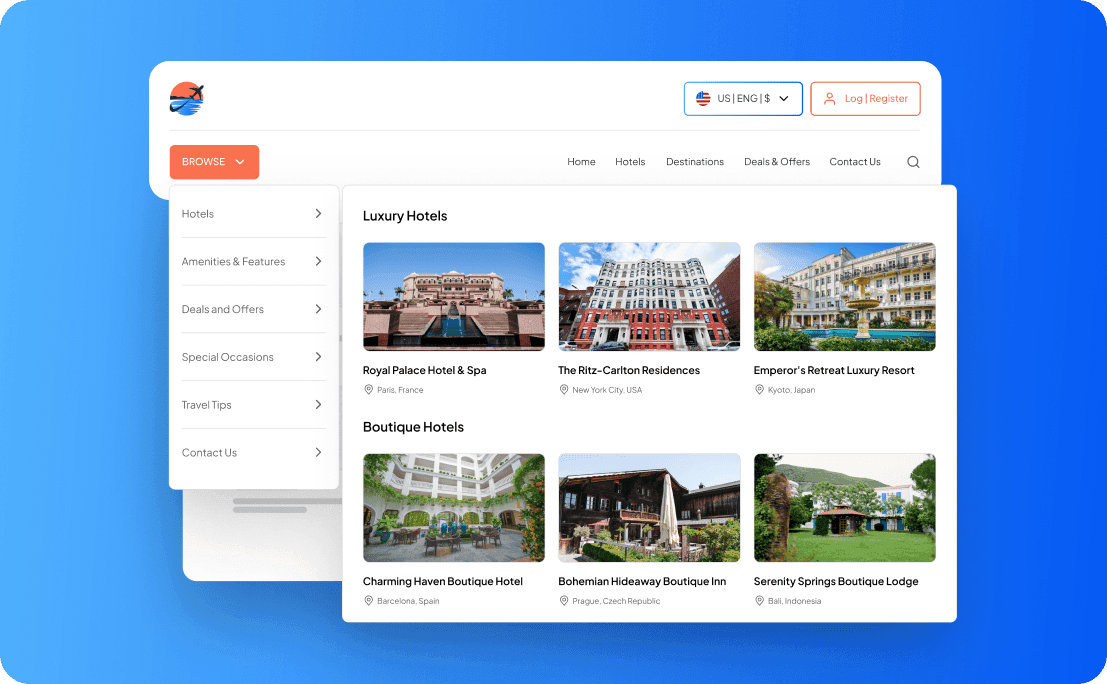Open the search magnifier icon
Screen dimensions: 1107x684
pyautogui.click(x=913, y=162)
